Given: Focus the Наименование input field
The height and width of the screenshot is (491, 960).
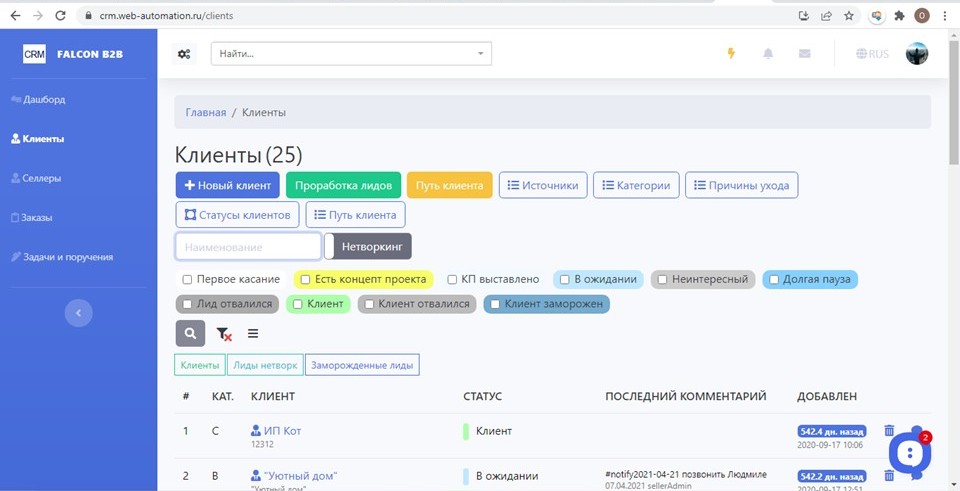Looking at the screenshot, I should pyautogui.click(x=248, y=246).
